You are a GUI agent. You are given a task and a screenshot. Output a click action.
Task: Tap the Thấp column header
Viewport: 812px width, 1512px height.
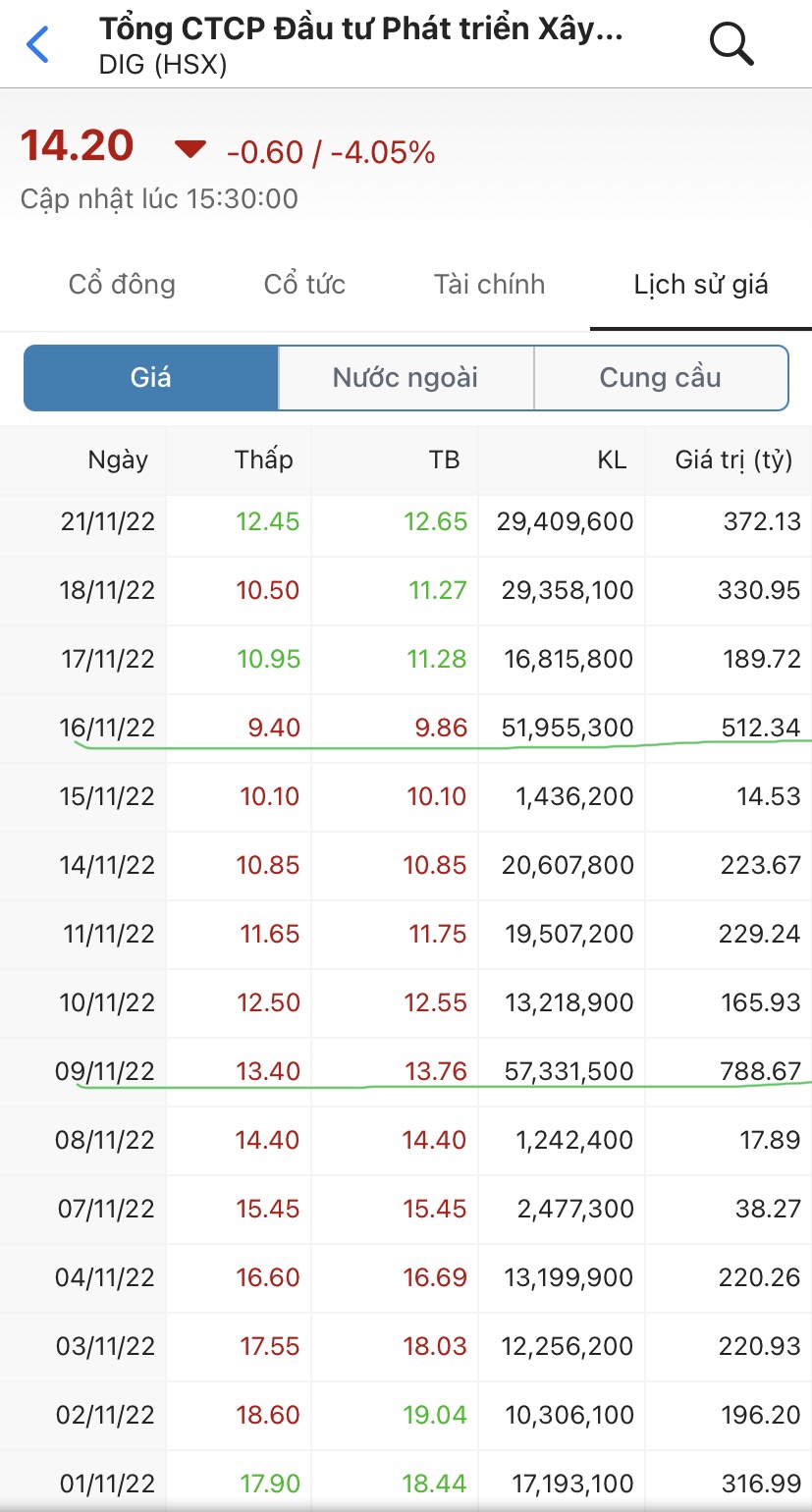(x=263, y=459)
